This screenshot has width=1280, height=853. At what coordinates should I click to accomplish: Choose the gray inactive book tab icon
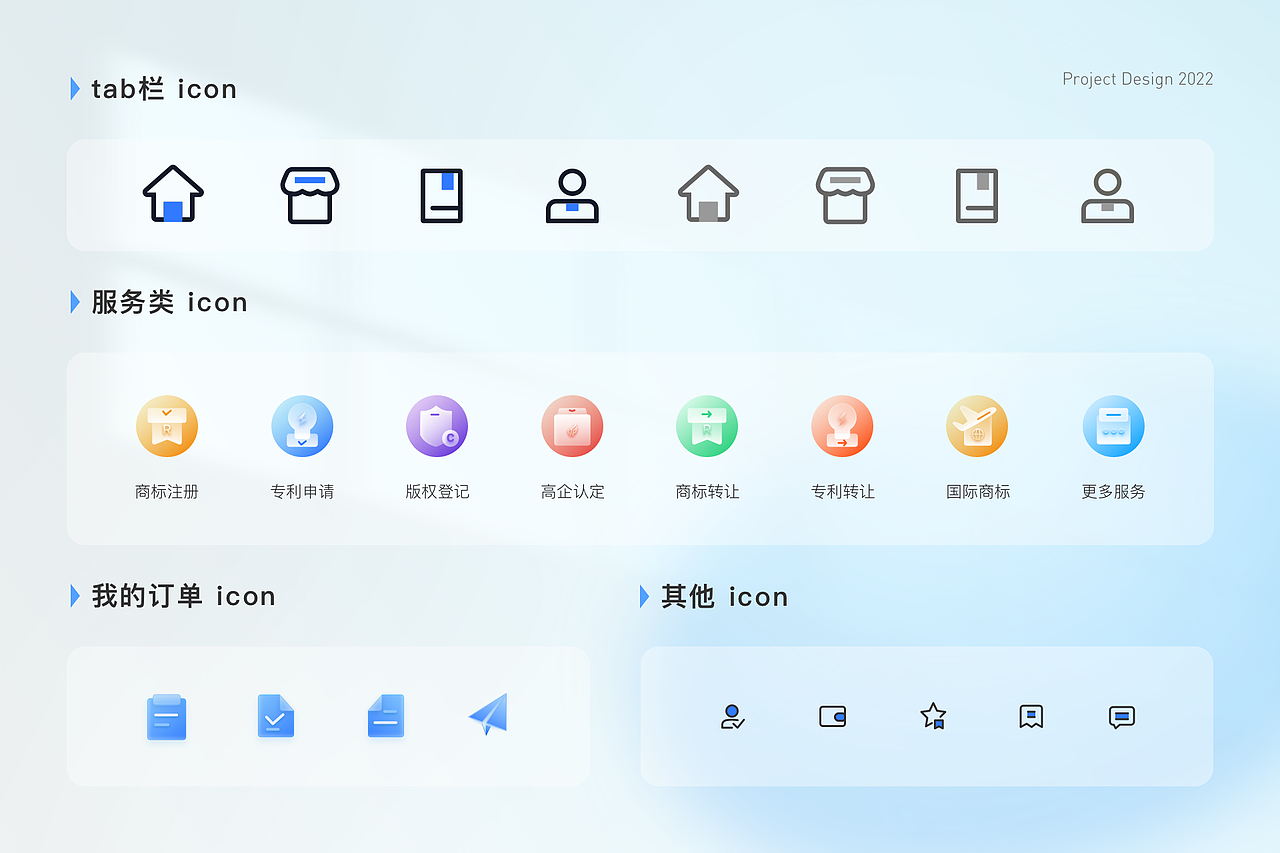[977, 195]
